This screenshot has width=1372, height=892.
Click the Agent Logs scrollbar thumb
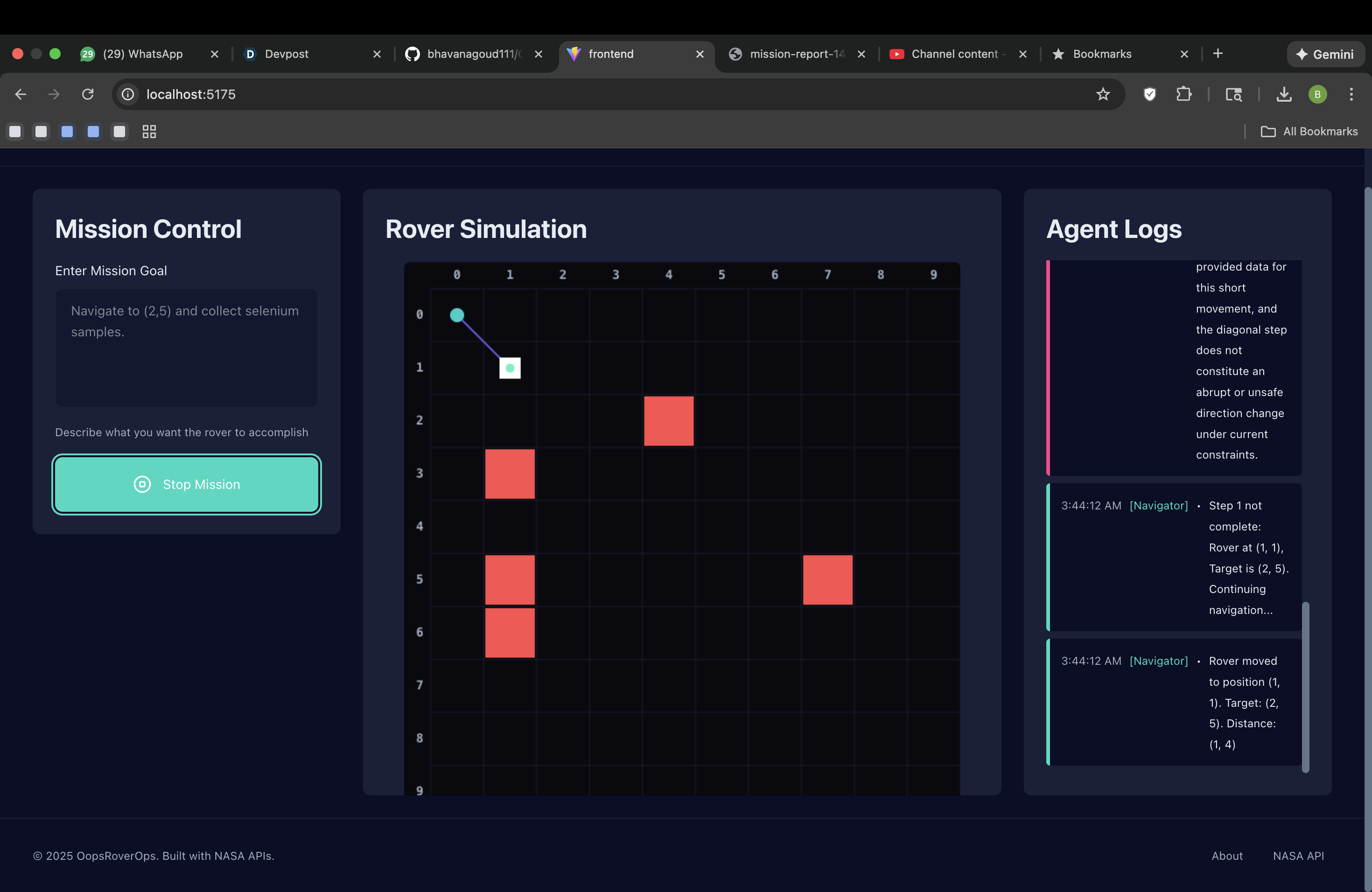coord(1305,687)
